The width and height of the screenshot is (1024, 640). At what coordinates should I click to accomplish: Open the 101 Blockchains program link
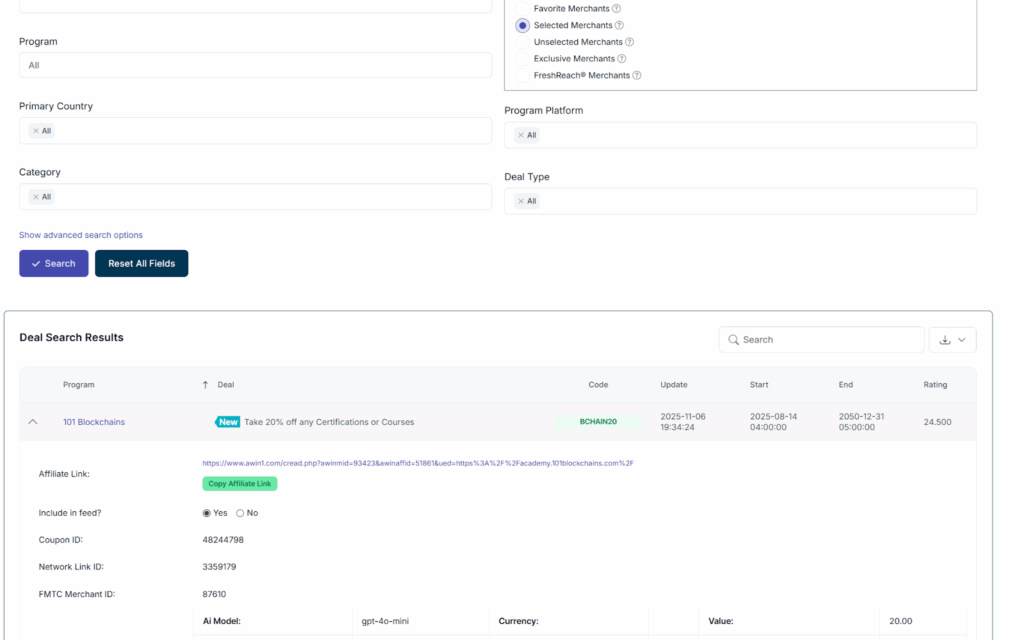(94, 422)
